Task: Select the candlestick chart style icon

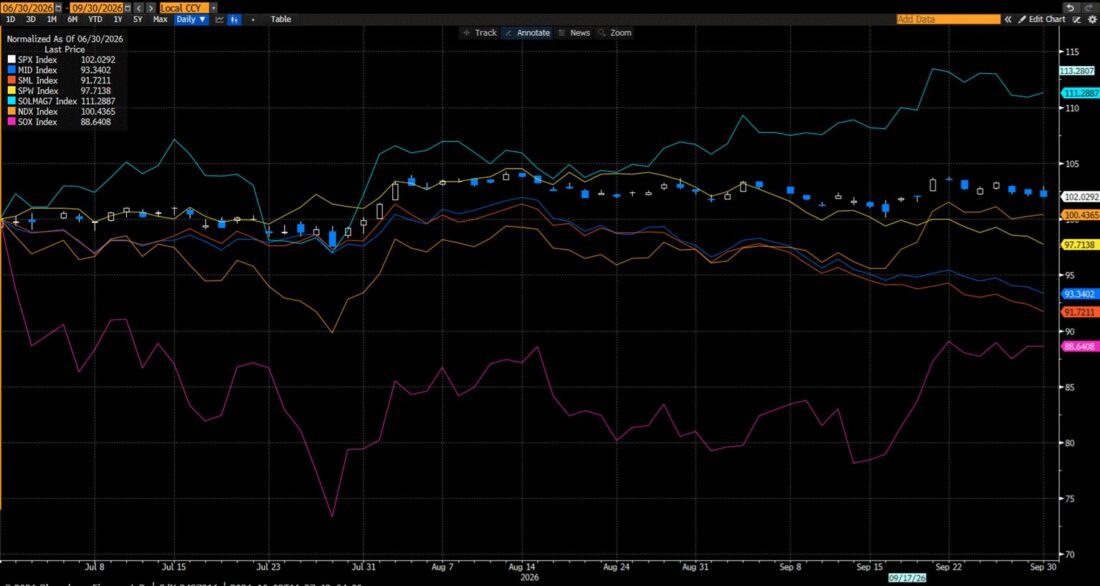Action: tap(234, 20)
